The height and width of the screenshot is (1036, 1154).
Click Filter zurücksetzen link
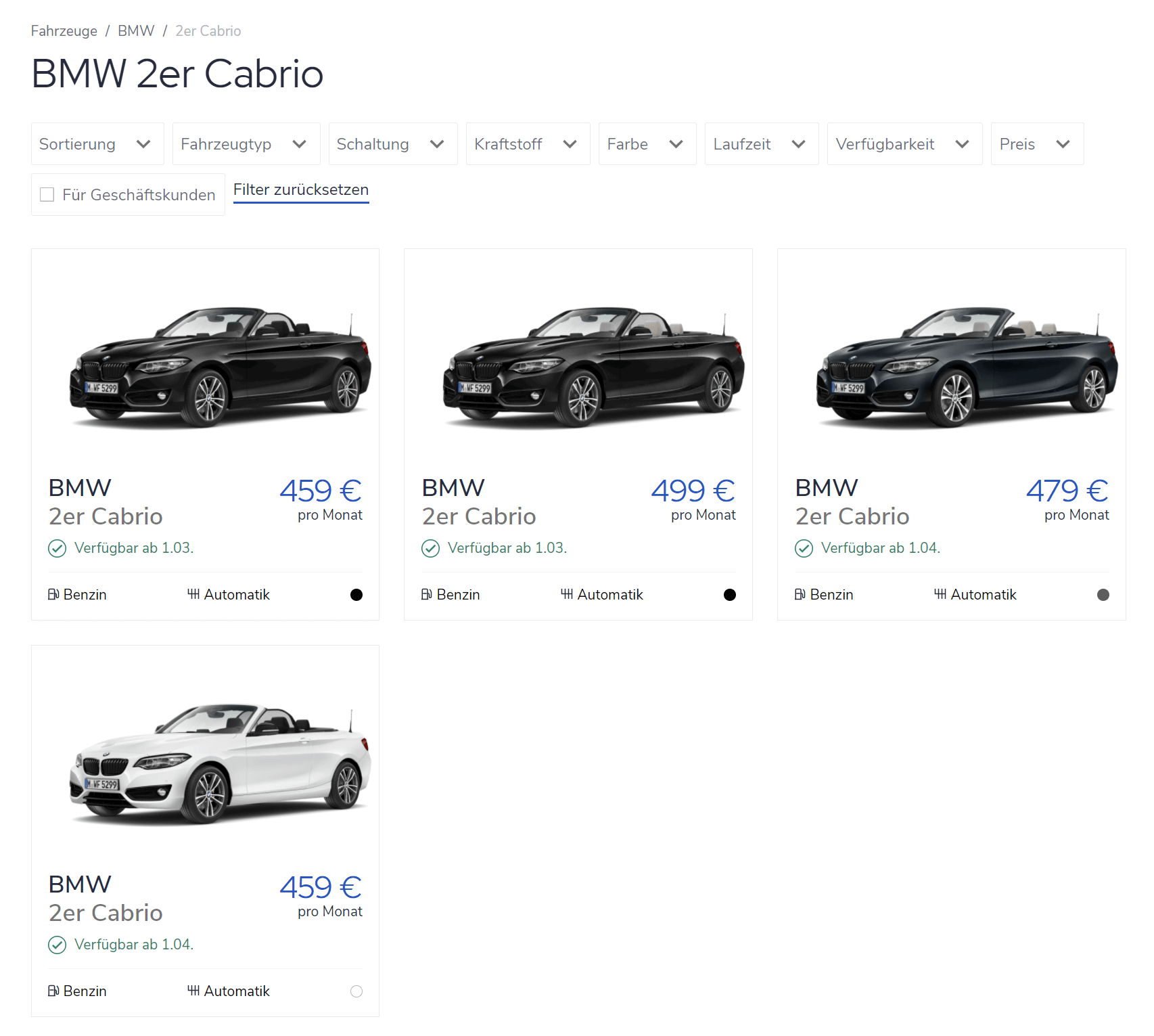(301, 190)
